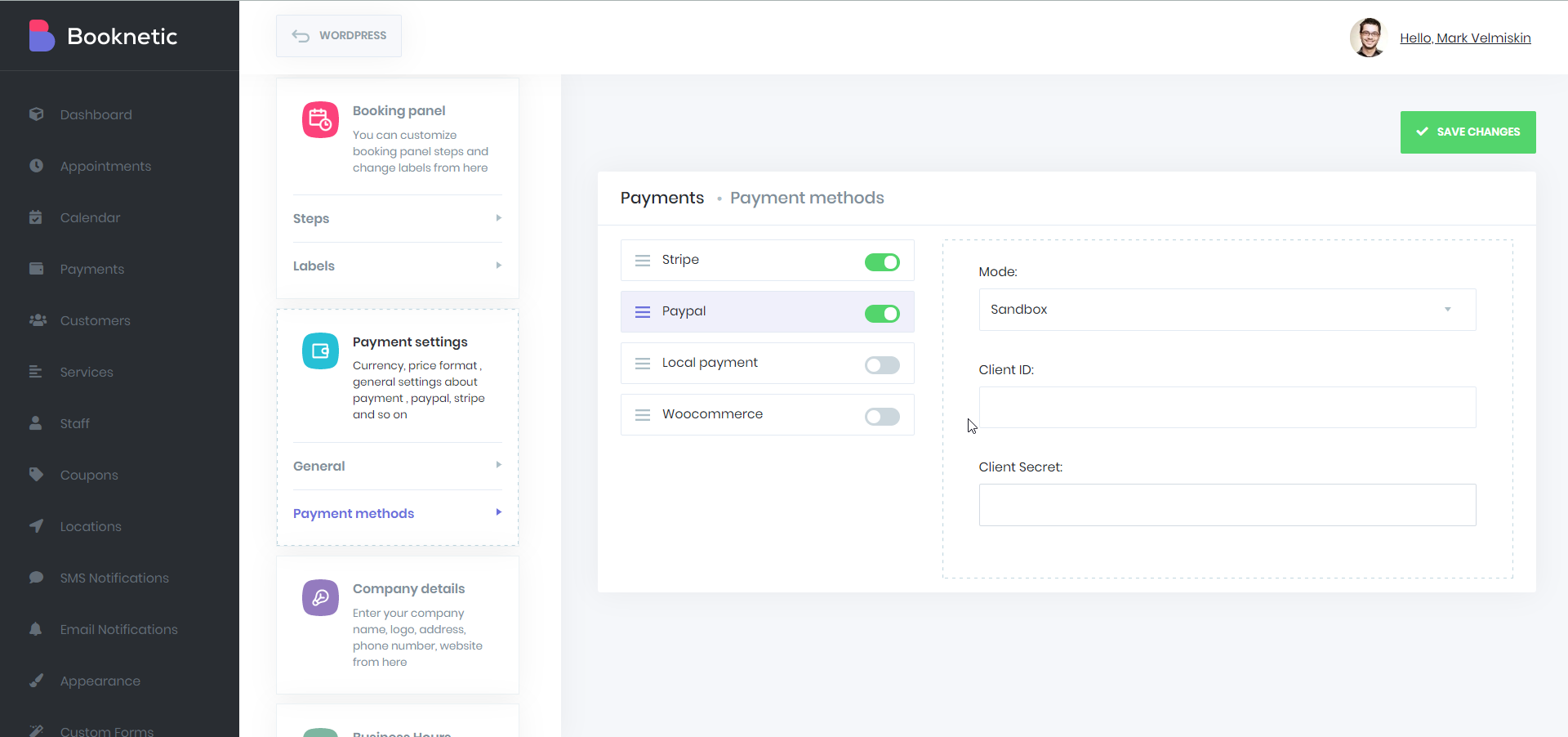The width and height of the screenshot is (1568, 737).
Task: Click the Services list icon
Action: click(36, 372)
